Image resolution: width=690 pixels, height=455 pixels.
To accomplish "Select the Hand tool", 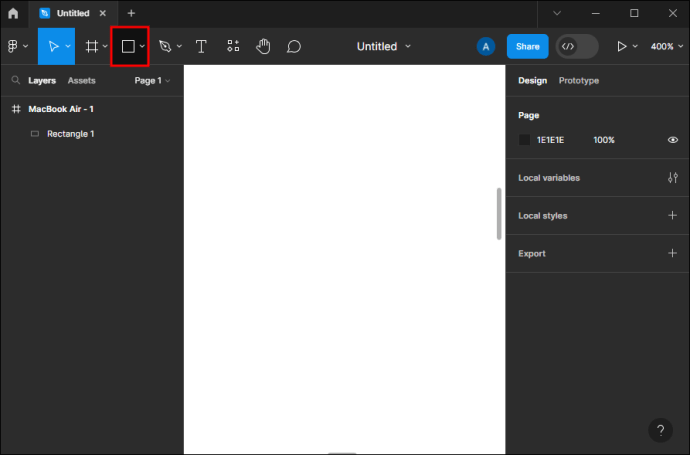I will [x=263, y=46].
